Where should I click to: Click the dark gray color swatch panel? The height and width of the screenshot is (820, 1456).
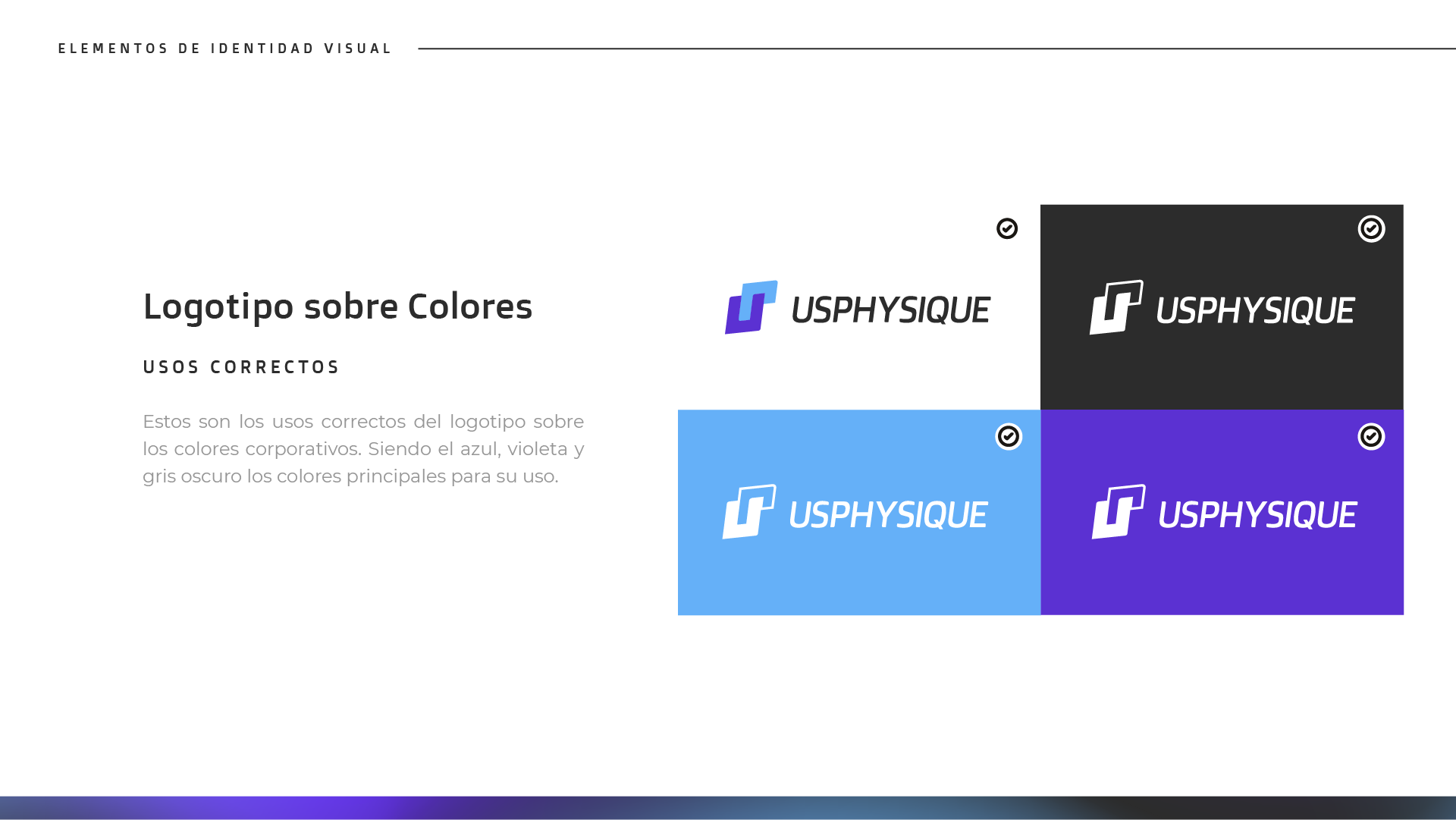click(1222, 372)
